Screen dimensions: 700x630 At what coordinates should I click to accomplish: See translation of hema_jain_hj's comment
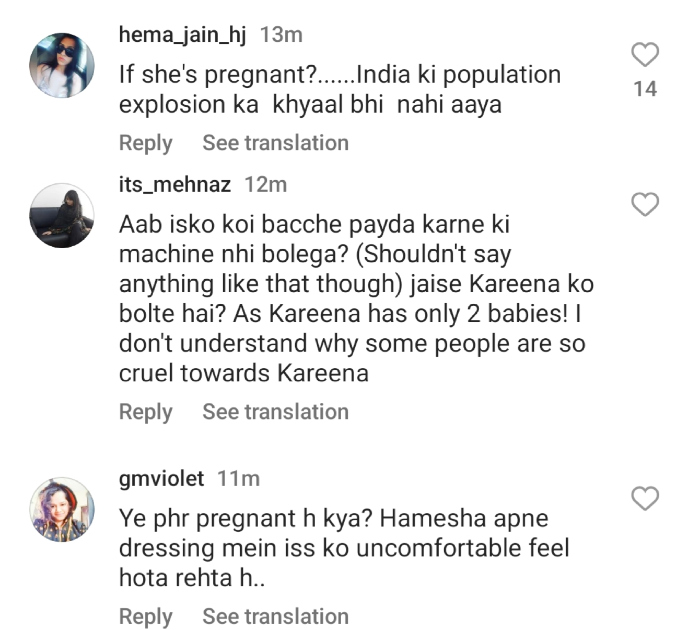point(275,143)
